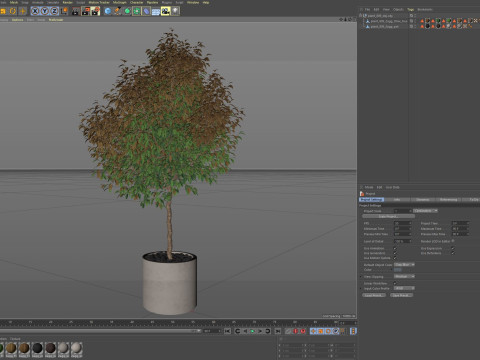The image size is (480, 360).
Task: Open timeline layout icon at row end
Action: (x=353, y=331)
